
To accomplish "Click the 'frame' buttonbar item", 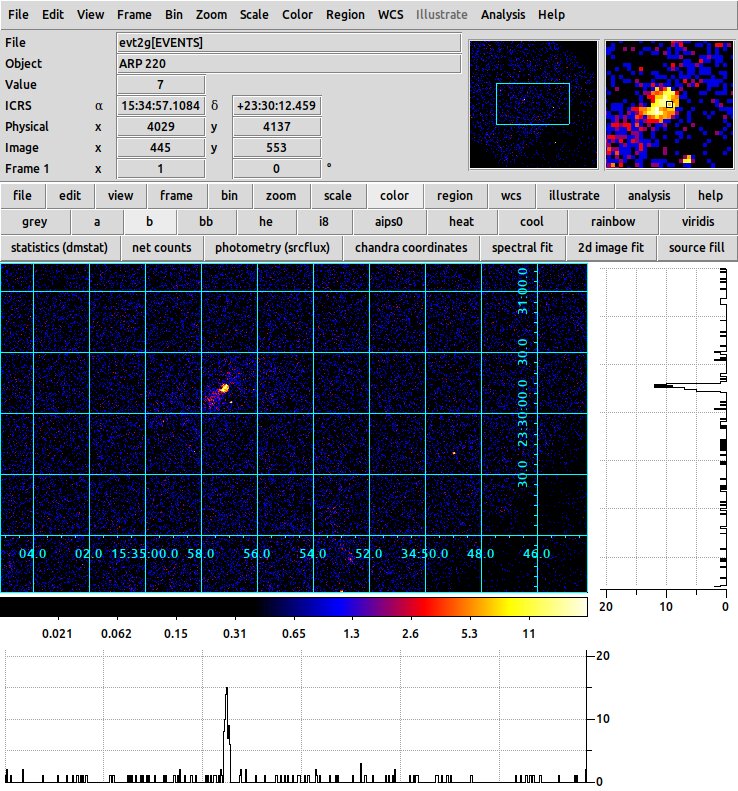I will tap(176, 196).
